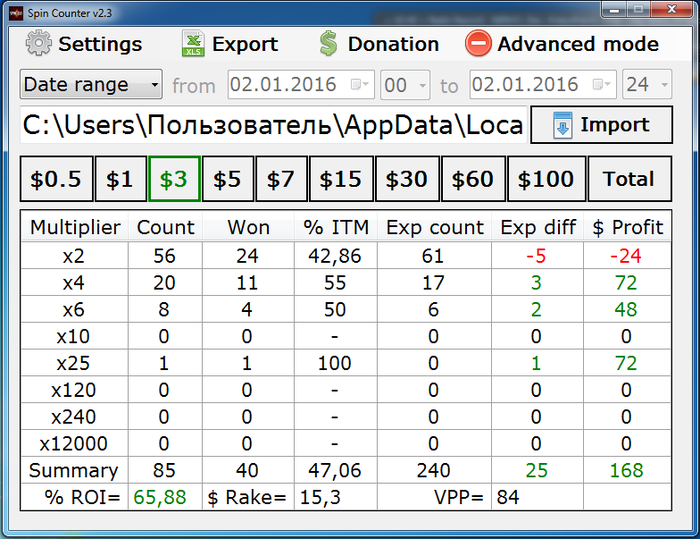The height and width of the screenshot is (539, 700).
Task: Select the x4 multiplier row label
Action: click(74, 283)
